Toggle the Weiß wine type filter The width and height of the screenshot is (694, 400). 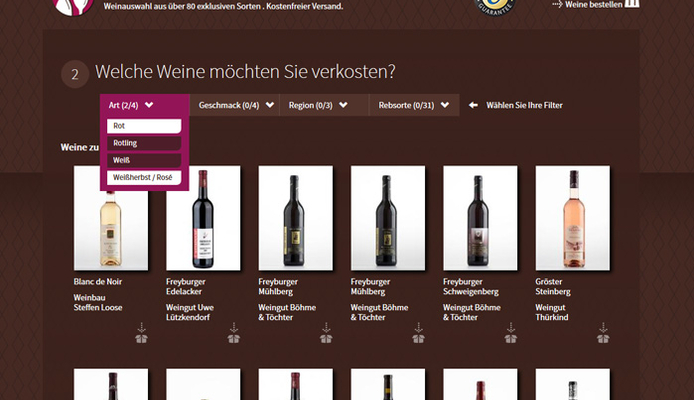144,160
